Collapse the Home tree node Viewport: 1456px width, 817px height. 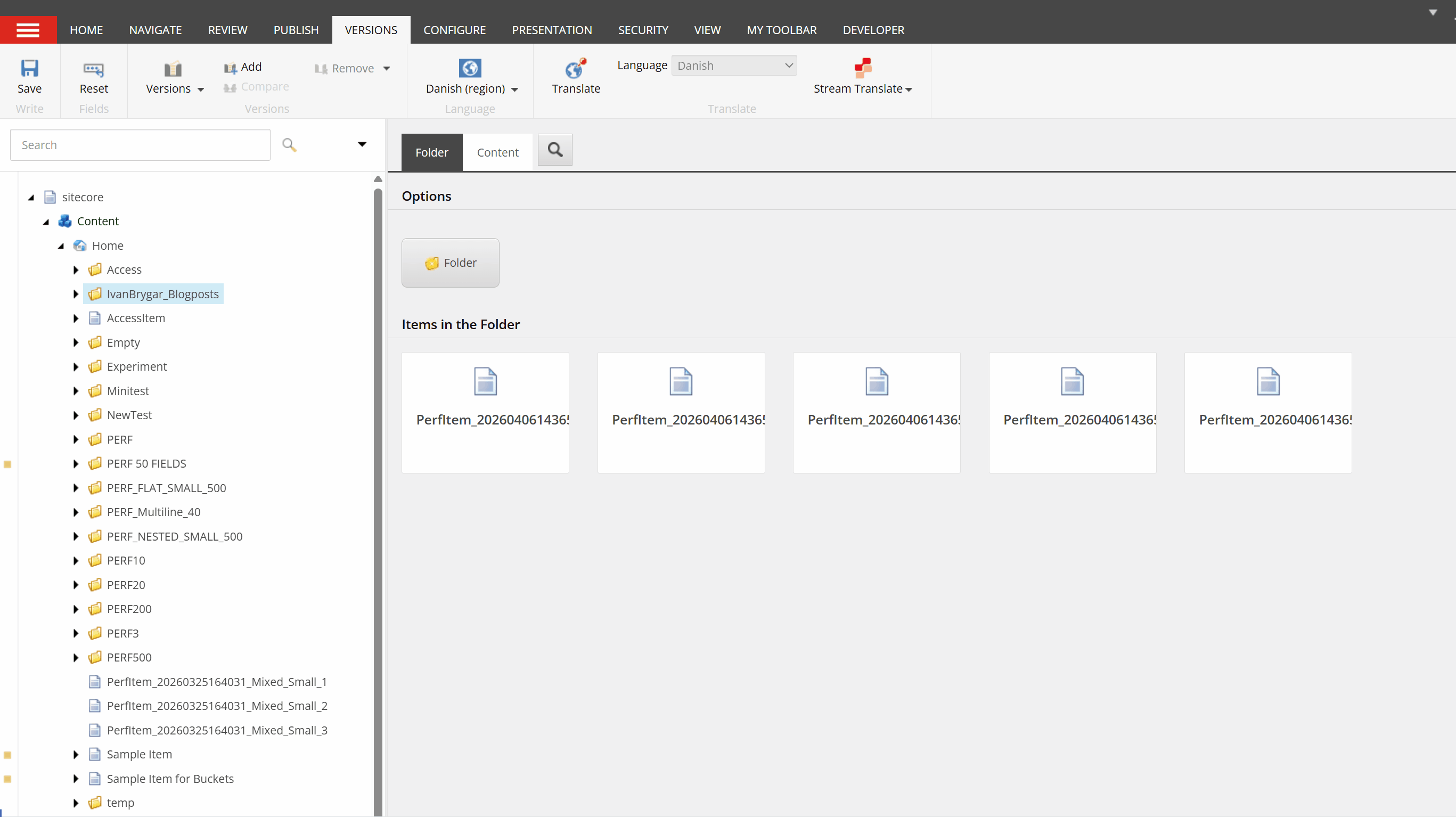61,246
